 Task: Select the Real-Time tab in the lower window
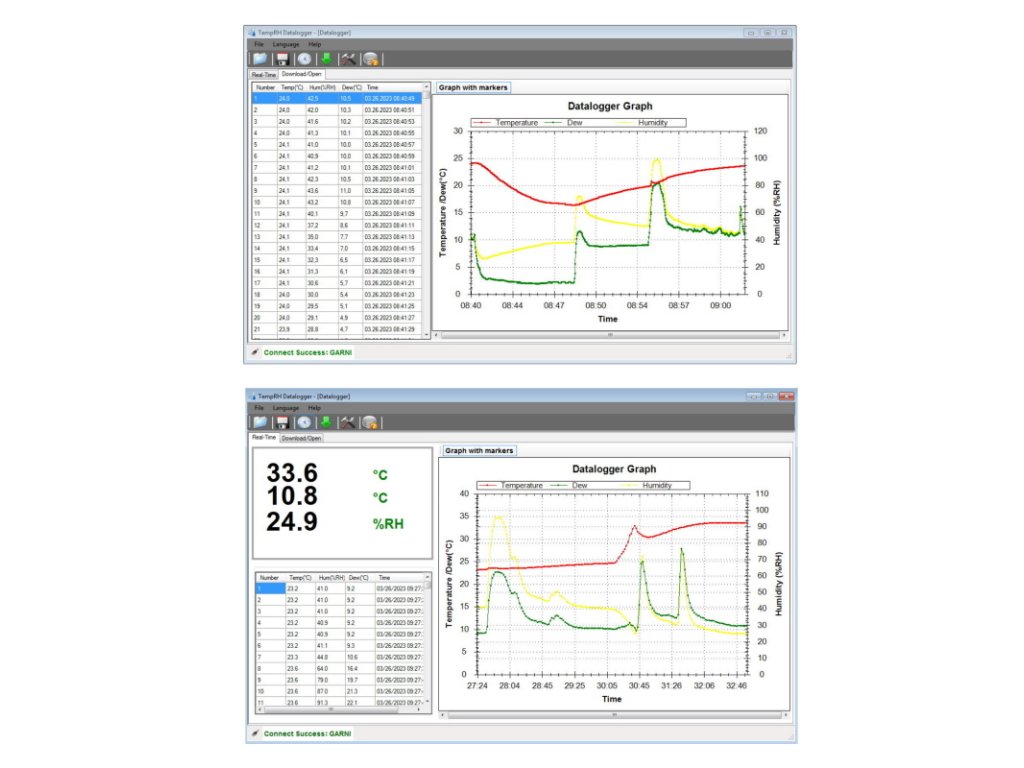tap(264, 437)
